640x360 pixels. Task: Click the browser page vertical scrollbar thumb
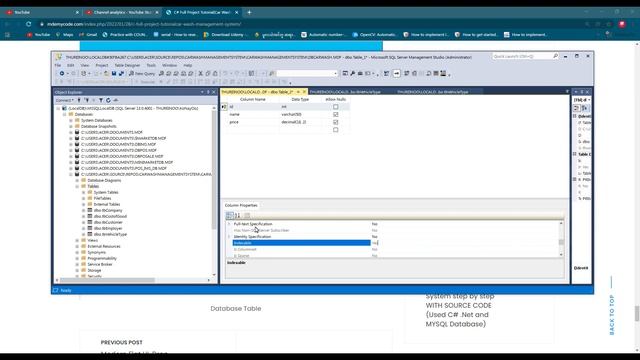click(x=636, y=313)
